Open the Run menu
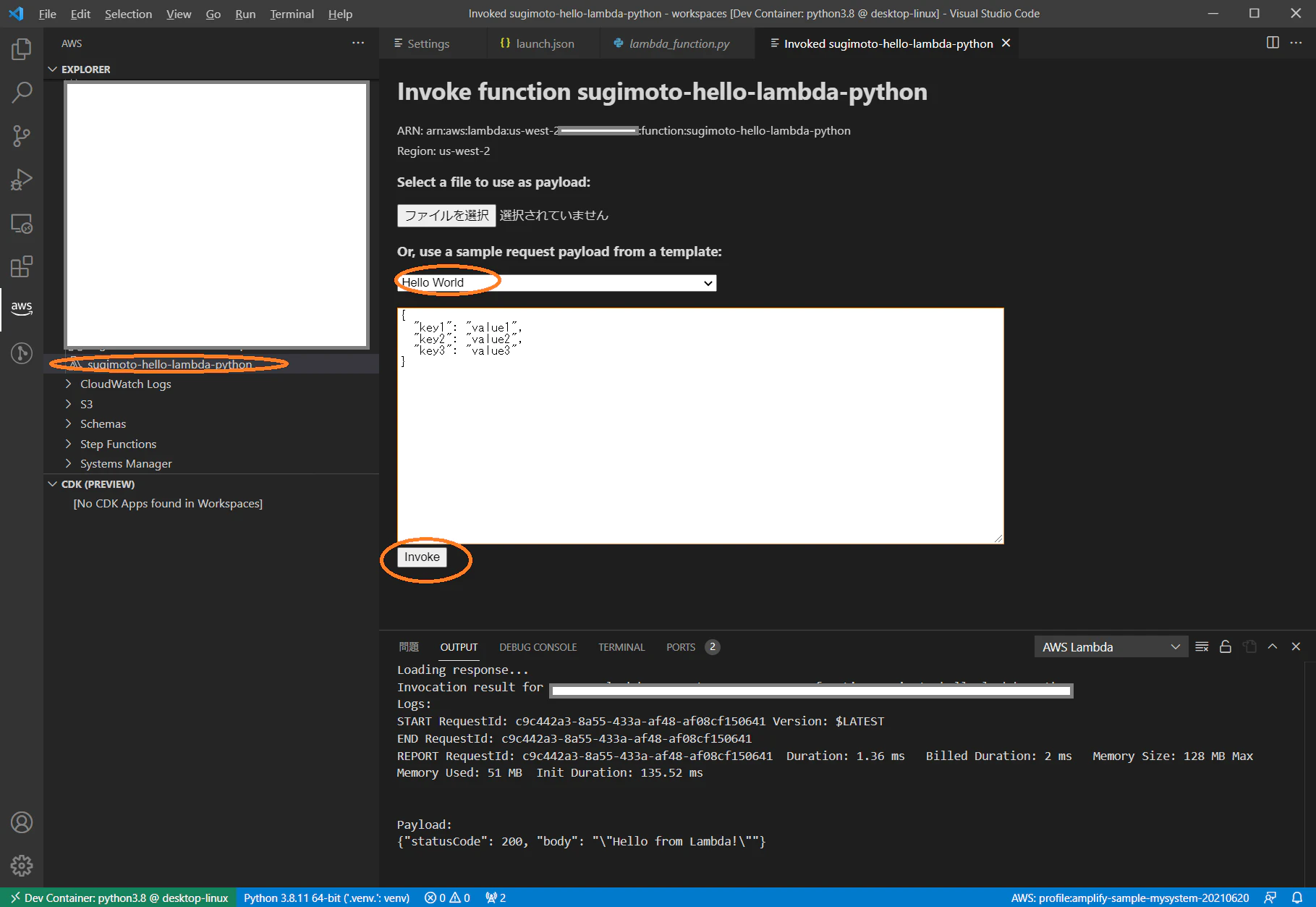This screenshot has height=907, width=1316. pos(245,14)
